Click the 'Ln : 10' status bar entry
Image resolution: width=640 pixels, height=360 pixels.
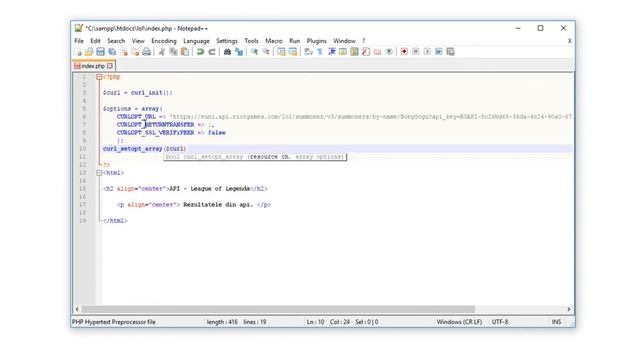pos(315,322)
